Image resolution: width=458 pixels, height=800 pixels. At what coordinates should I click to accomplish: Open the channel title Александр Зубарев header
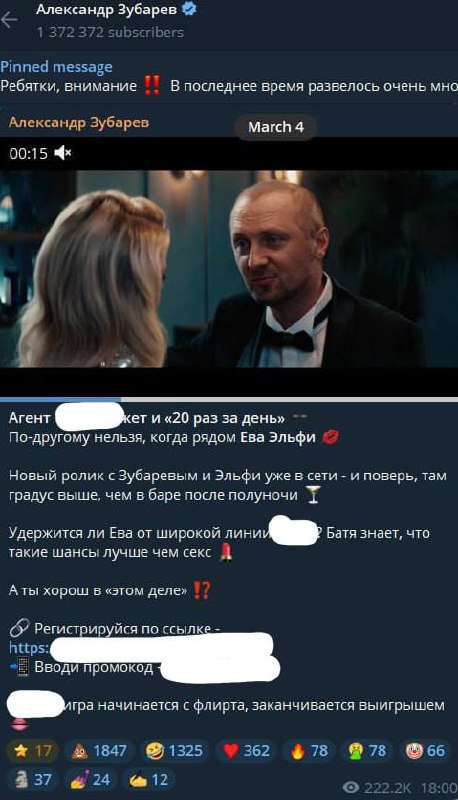[x=109, y=9]
